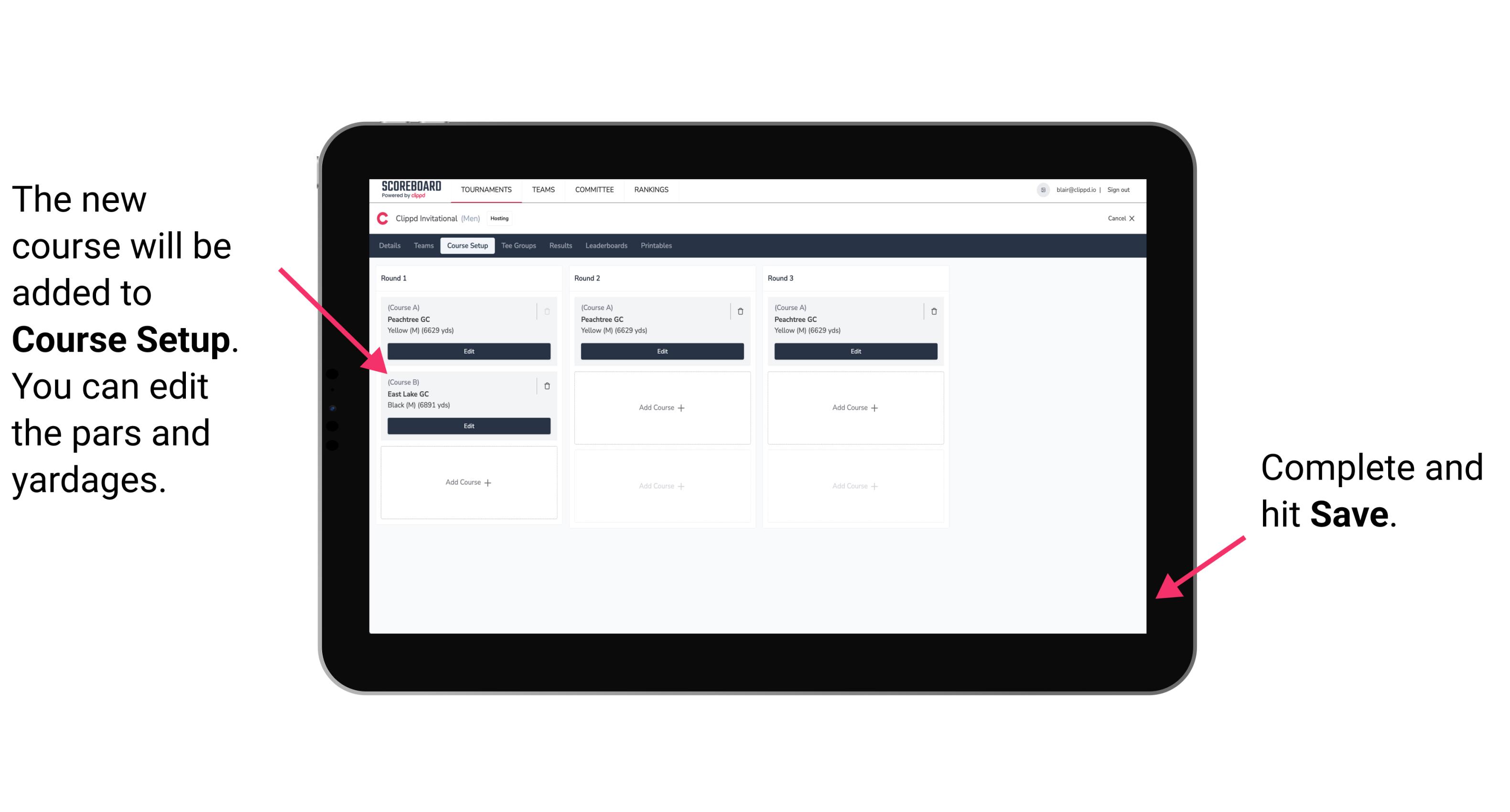This screenshot has width=1510, height=812.
Task: Add Course to Round 2
Action: (659, 406)
